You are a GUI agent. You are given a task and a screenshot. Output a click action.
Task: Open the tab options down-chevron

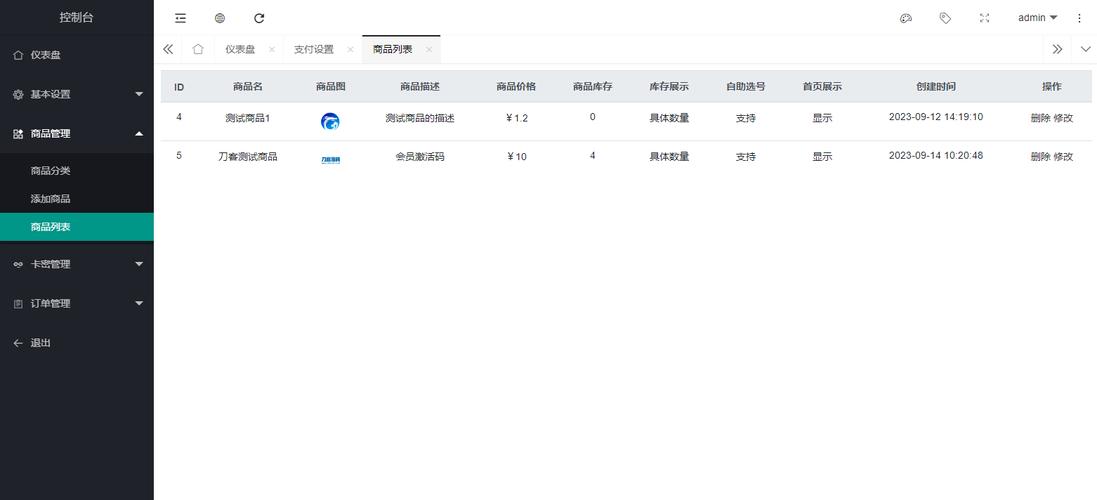[1086, 49]
